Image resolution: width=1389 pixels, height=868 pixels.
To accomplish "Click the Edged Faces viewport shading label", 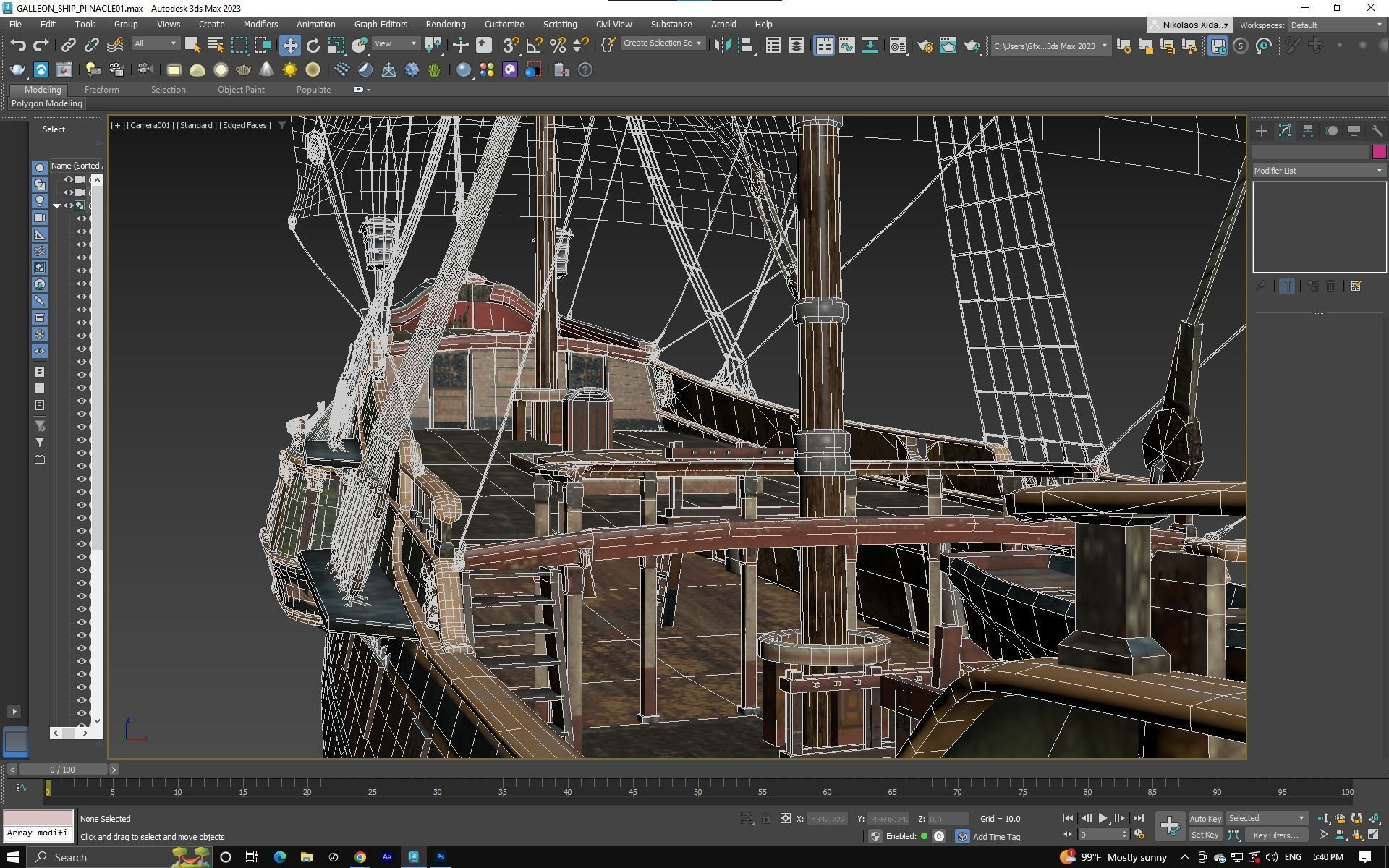I will point(245,125).
